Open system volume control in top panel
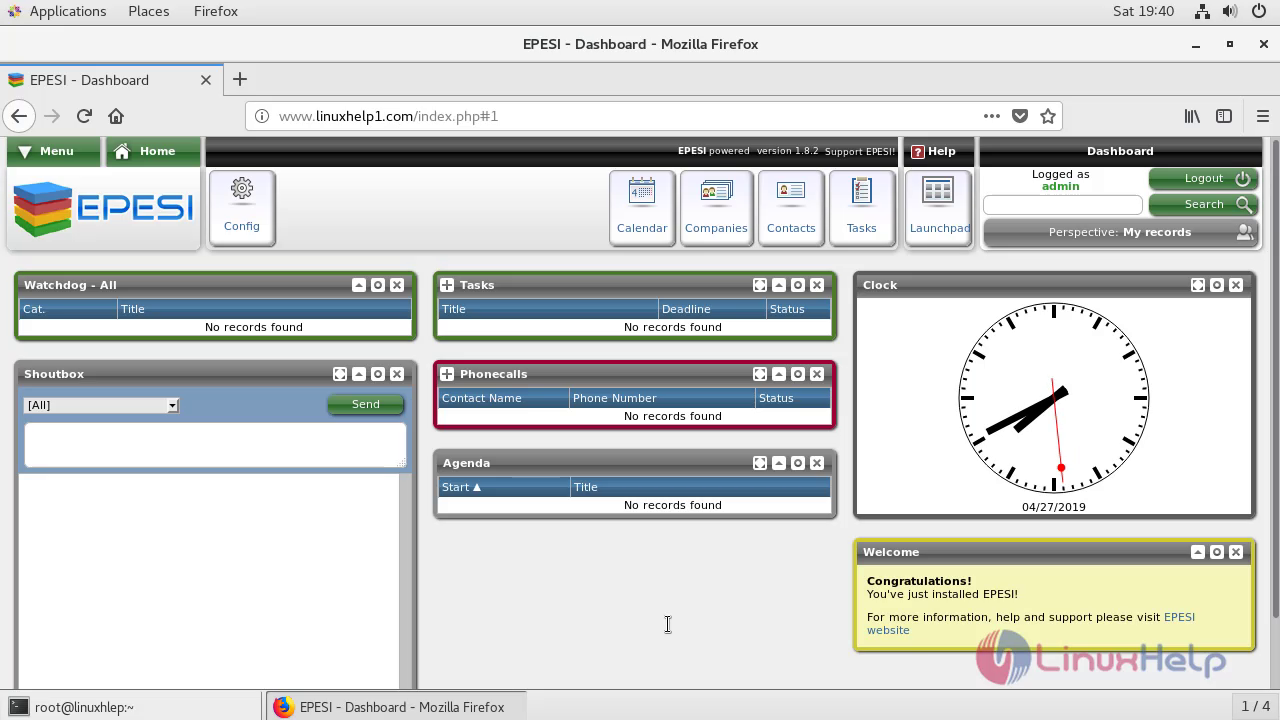Viewport: 1280px width, 720px height. tap(1231, 11)
